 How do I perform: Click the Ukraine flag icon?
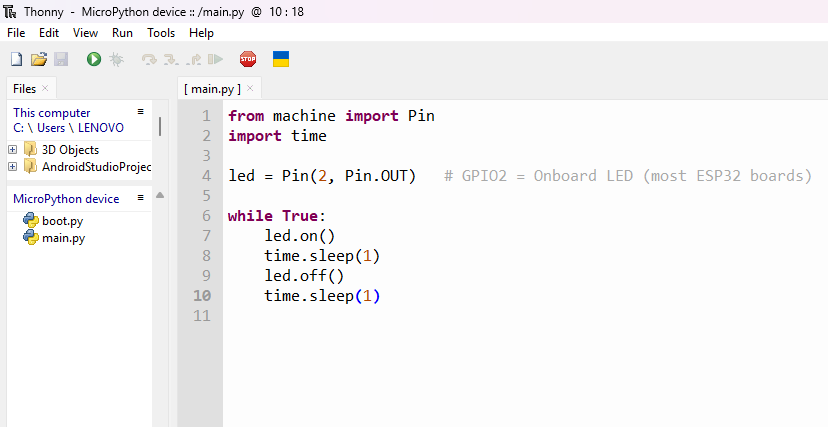point(281,59)
